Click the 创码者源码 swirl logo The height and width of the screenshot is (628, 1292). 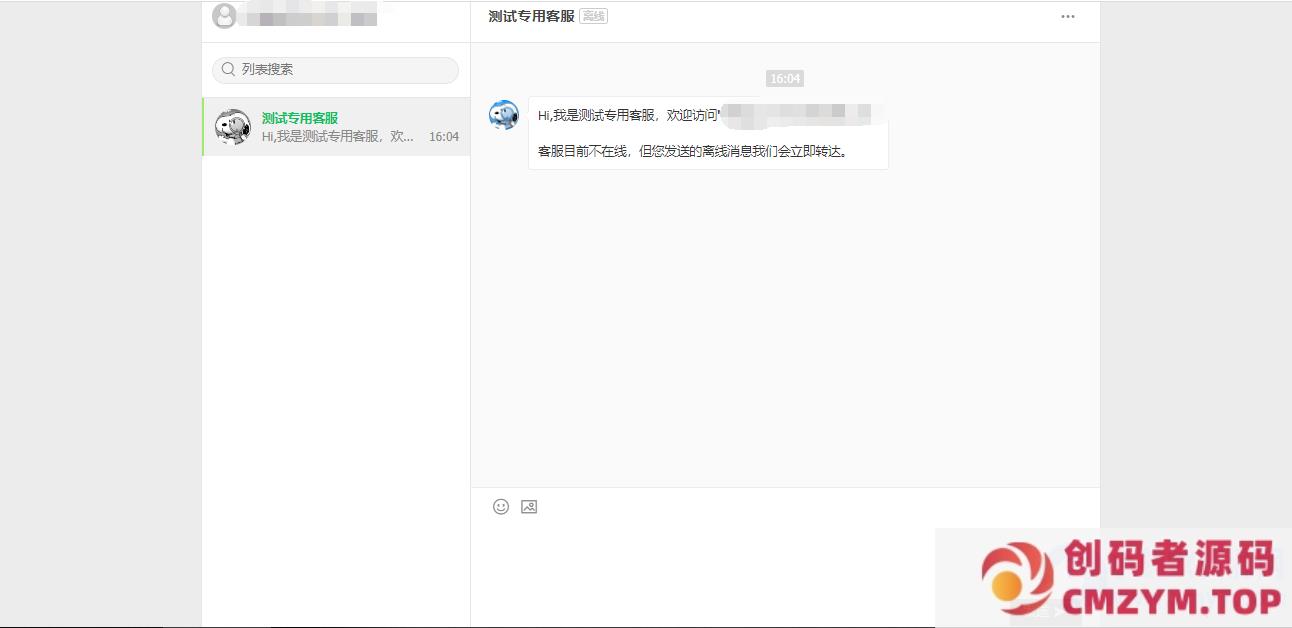point(1017,578)
